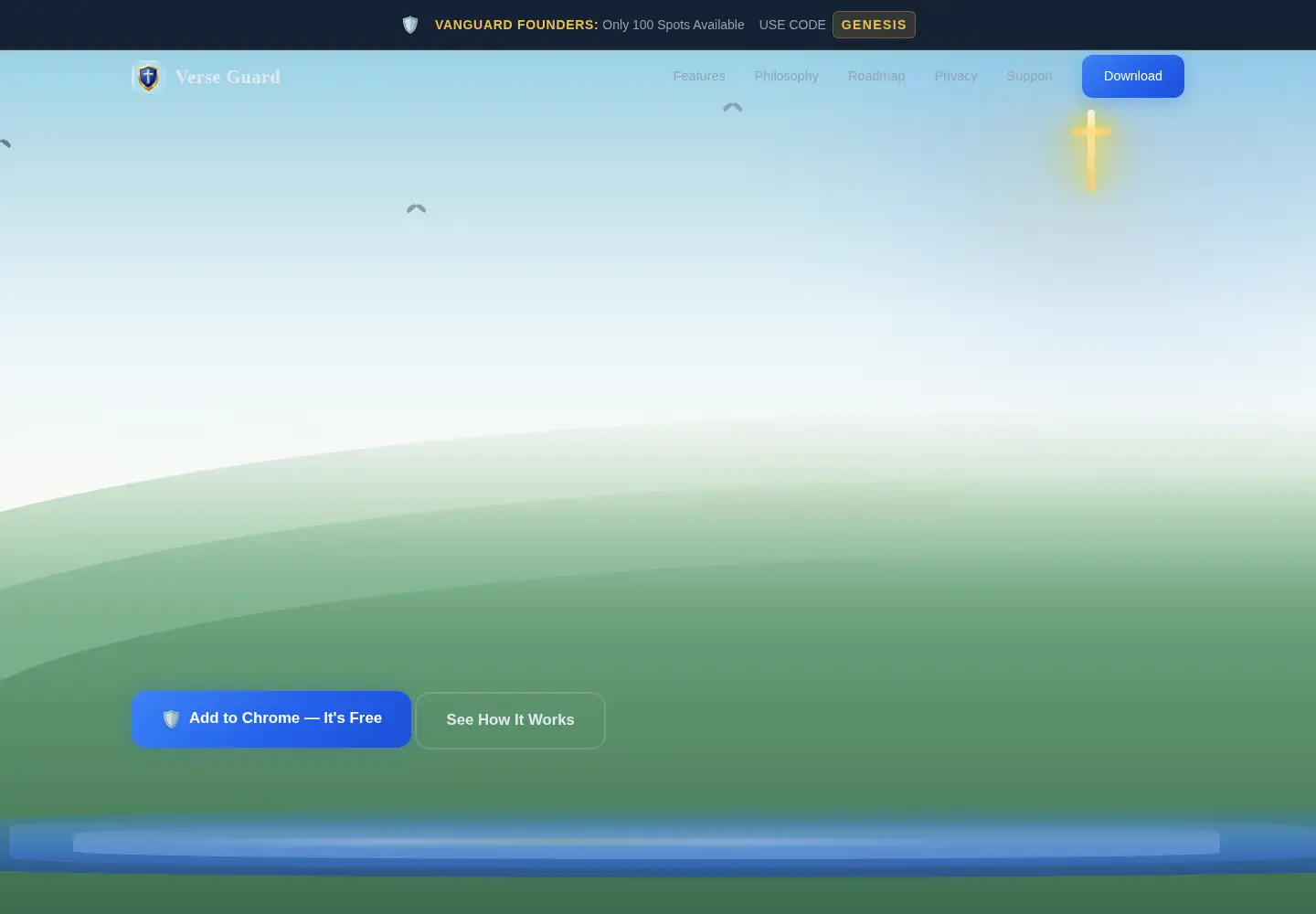The image size is (1316, 914).
Task: Click the VANGUARD FOUNDERS banner text
Action: (516, 25)
